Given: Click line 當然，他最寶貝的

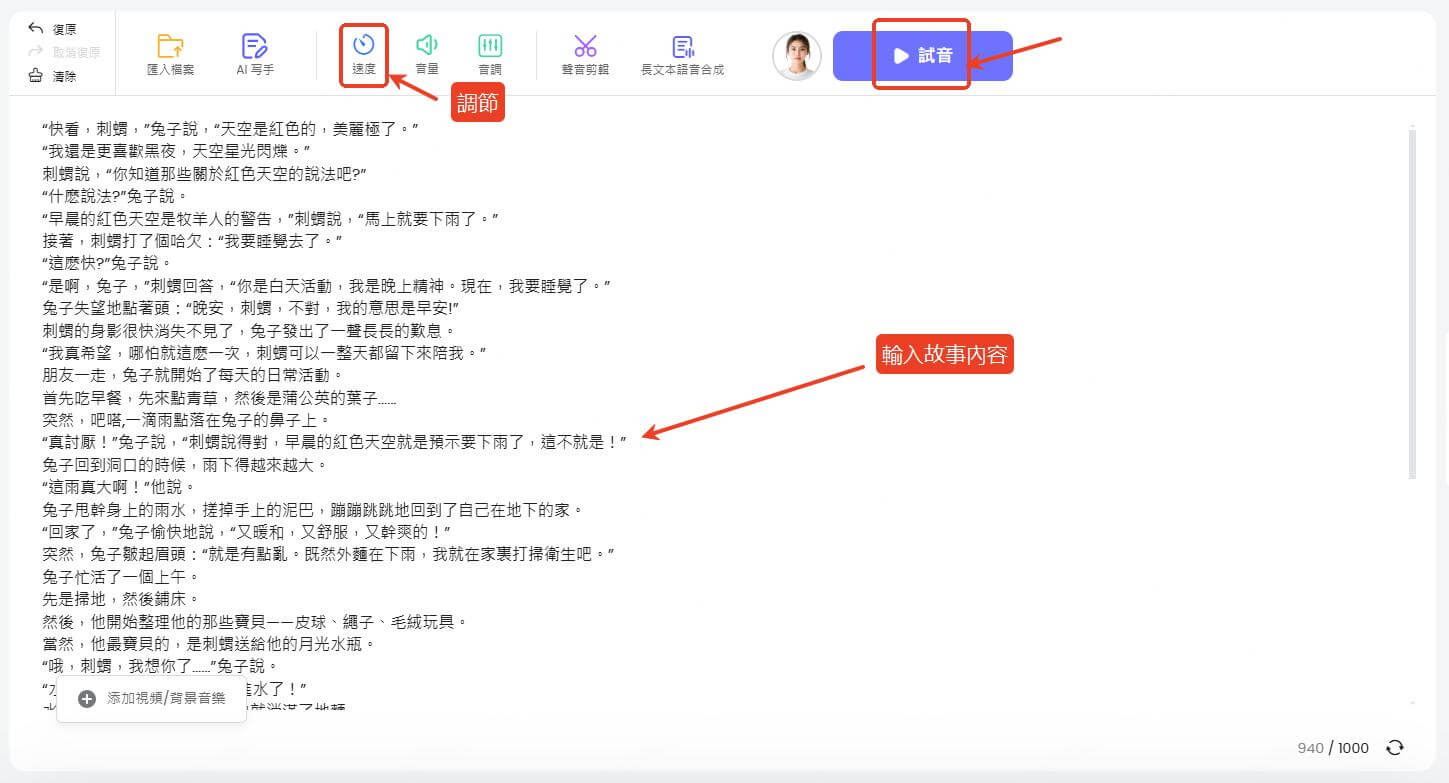Looking at the screenshot, I should pos(208,644).
